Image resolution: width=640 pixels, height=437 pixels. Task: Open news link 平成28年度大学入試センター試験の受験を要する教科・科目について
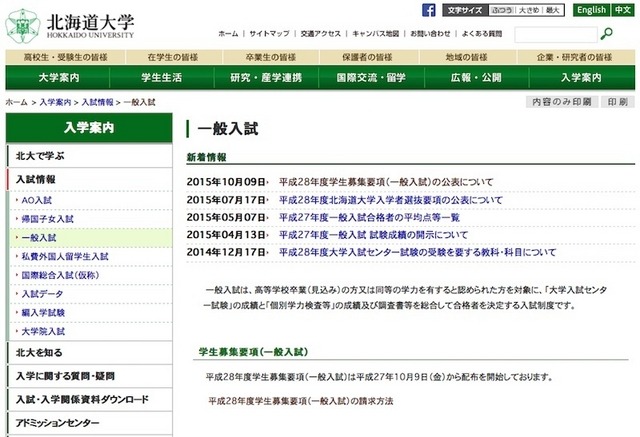(x=418, y=253)
